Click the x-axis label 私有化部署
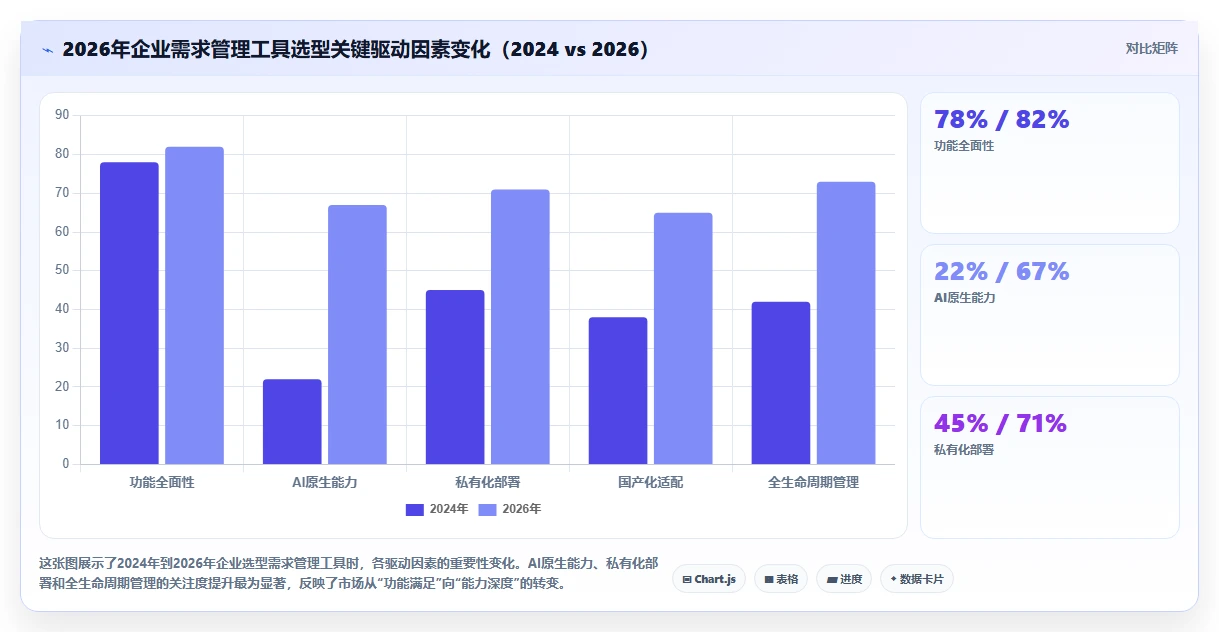Viewport: 1219px width, 632px height. click(x=488, y=482)
